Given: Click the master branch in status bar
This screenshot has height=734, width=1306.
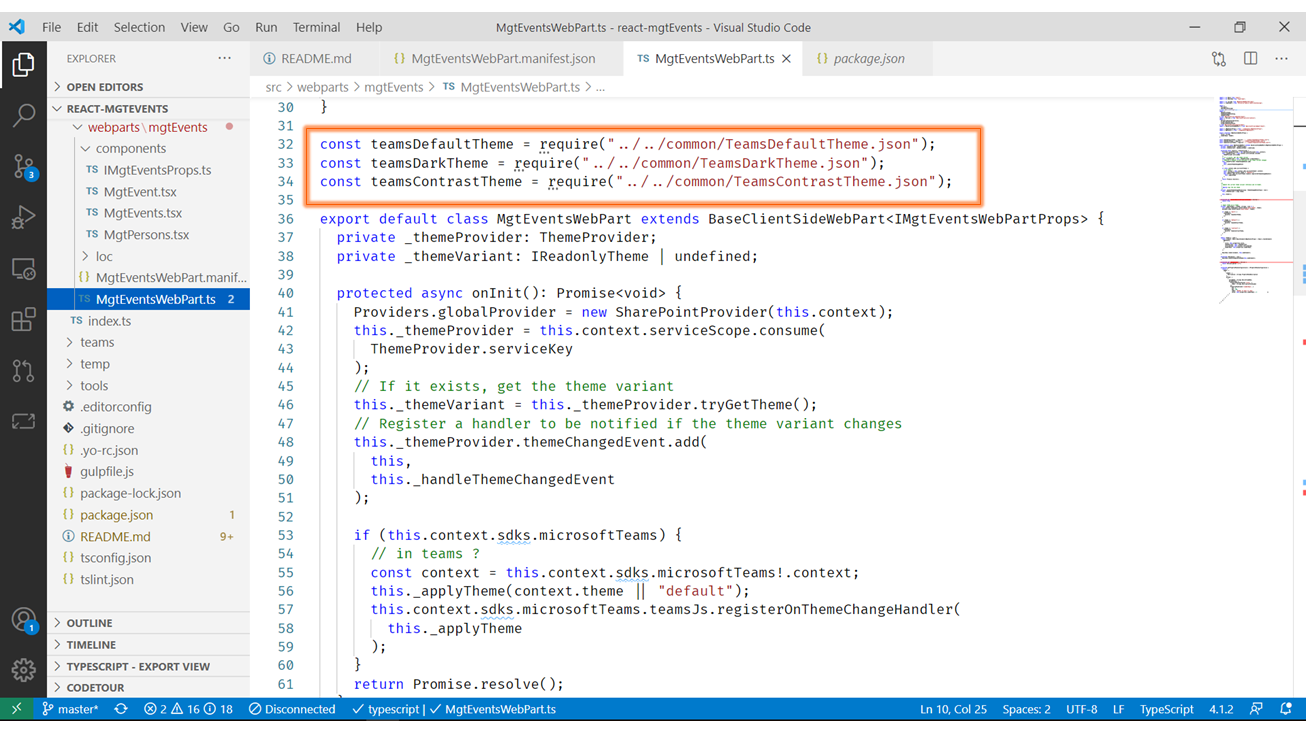Looking at the screenshot, I should (x=70, y=709).
